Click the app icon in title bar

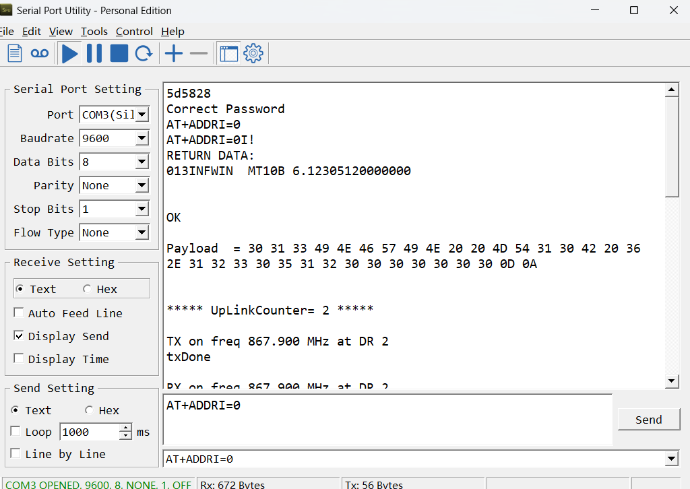[x=5, y=10]
